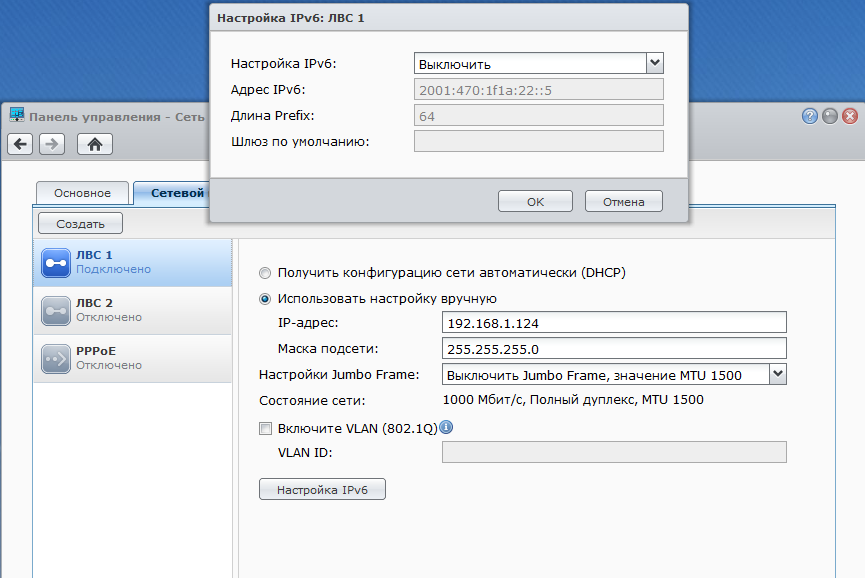This screenshot has width=865, height=578.
Task: Click the back arrow navigation button
Action: coord(20,144)
